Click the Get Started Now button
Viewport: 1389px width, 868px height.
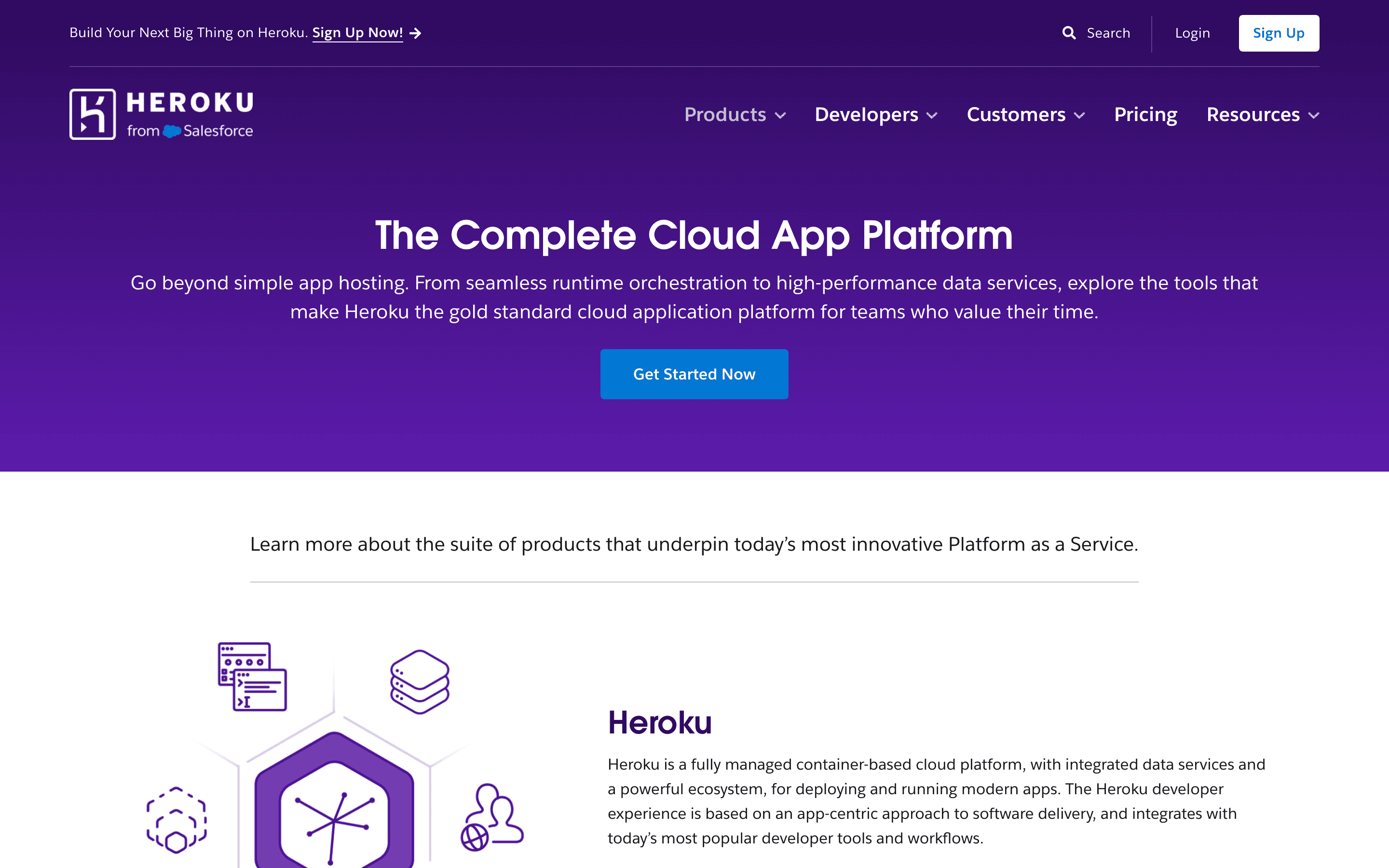pyautogui.click(x=694, y=374)
